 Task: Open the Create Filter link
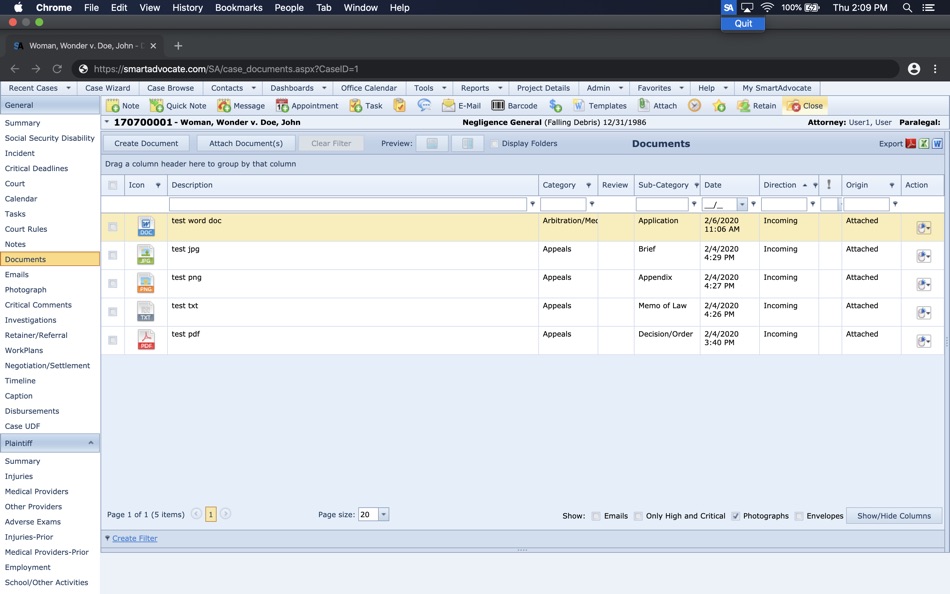pyautogui.click(x=135, y=538)
